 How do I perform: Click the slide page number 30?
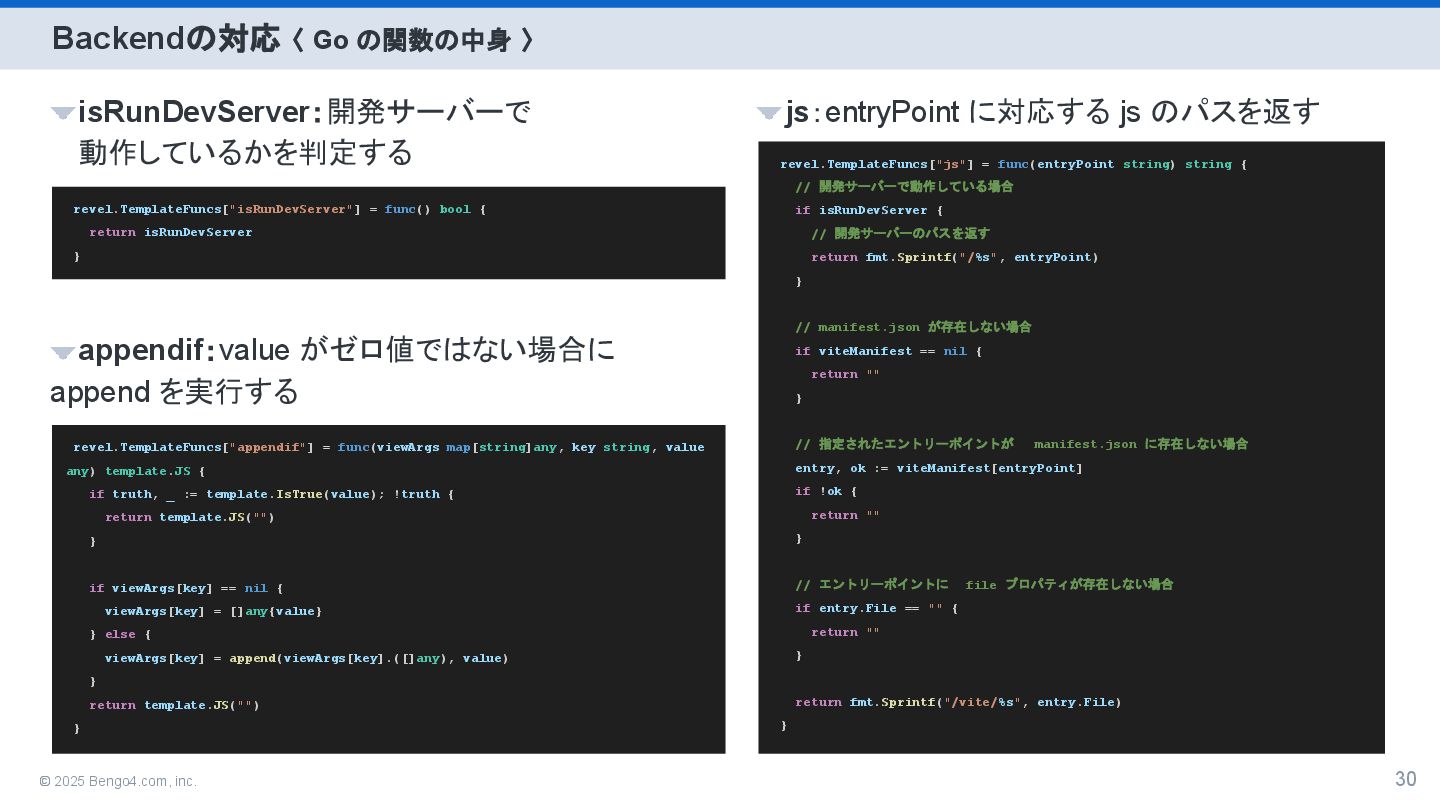1406,779
